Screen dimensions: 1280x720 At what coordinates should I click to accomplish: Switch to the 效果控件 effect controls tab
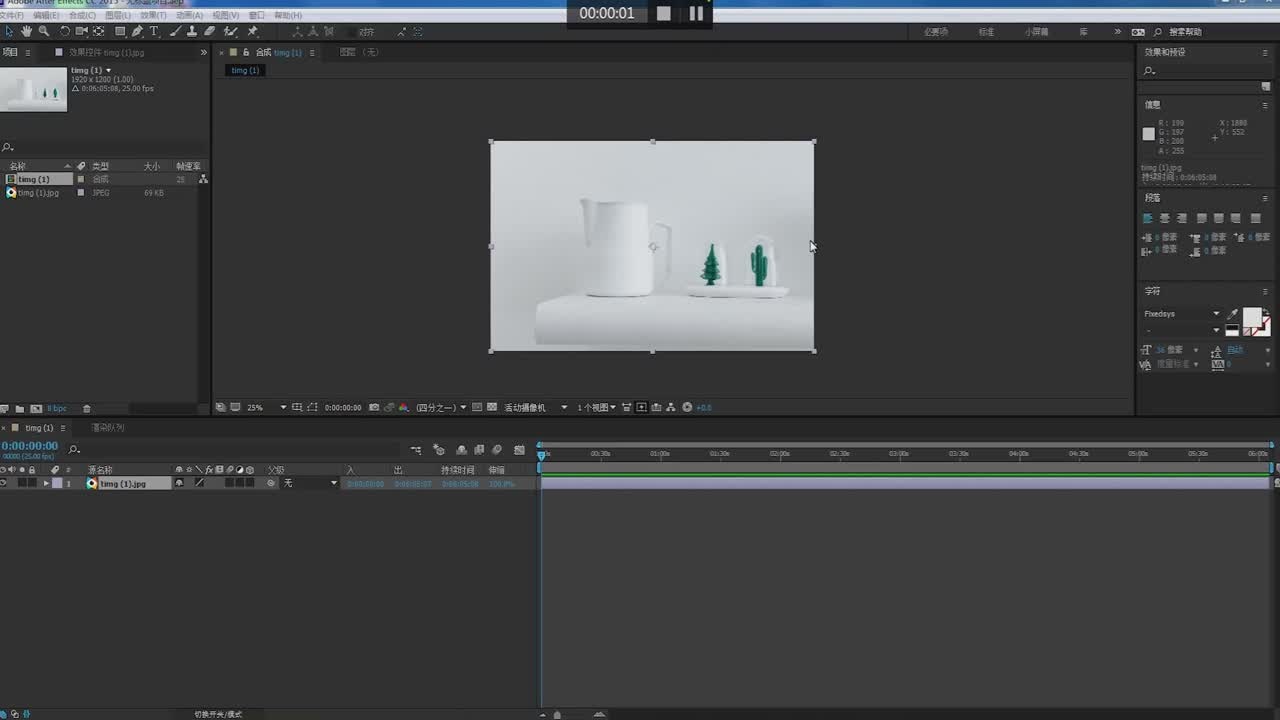(x=105, y=52)
